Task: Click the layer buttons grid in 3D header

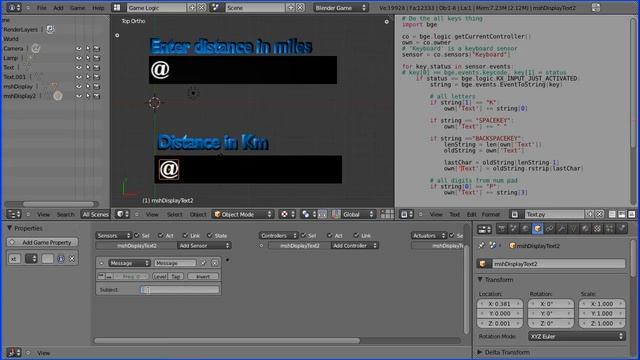Action: coord(387,214)
